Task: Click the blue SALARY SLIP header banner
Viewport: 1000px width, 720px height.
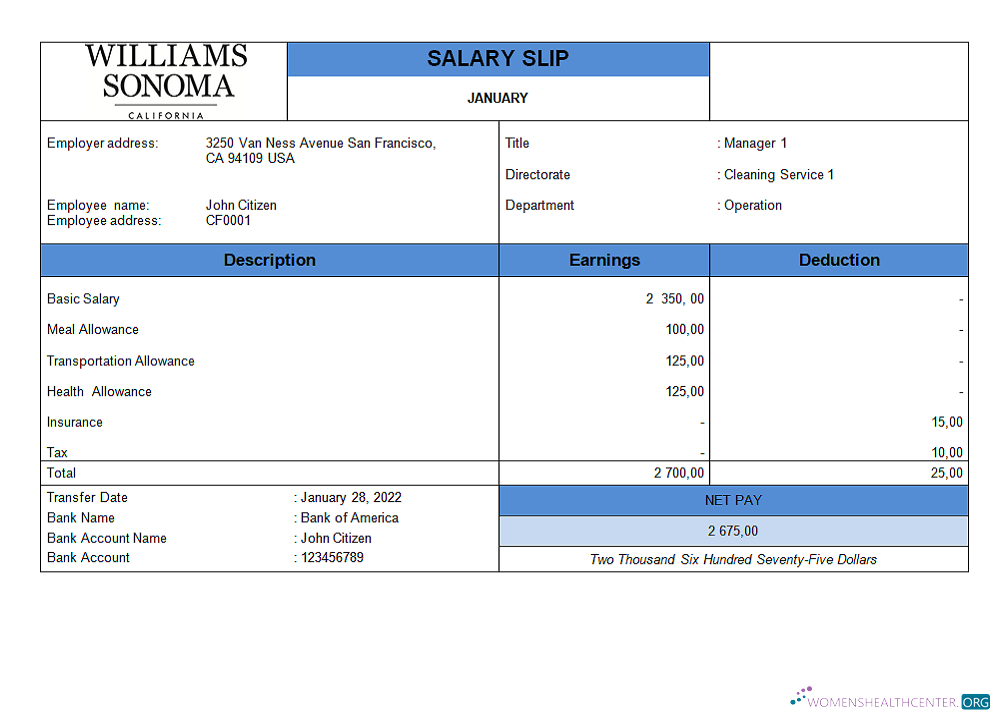Action: click(498, 59)
